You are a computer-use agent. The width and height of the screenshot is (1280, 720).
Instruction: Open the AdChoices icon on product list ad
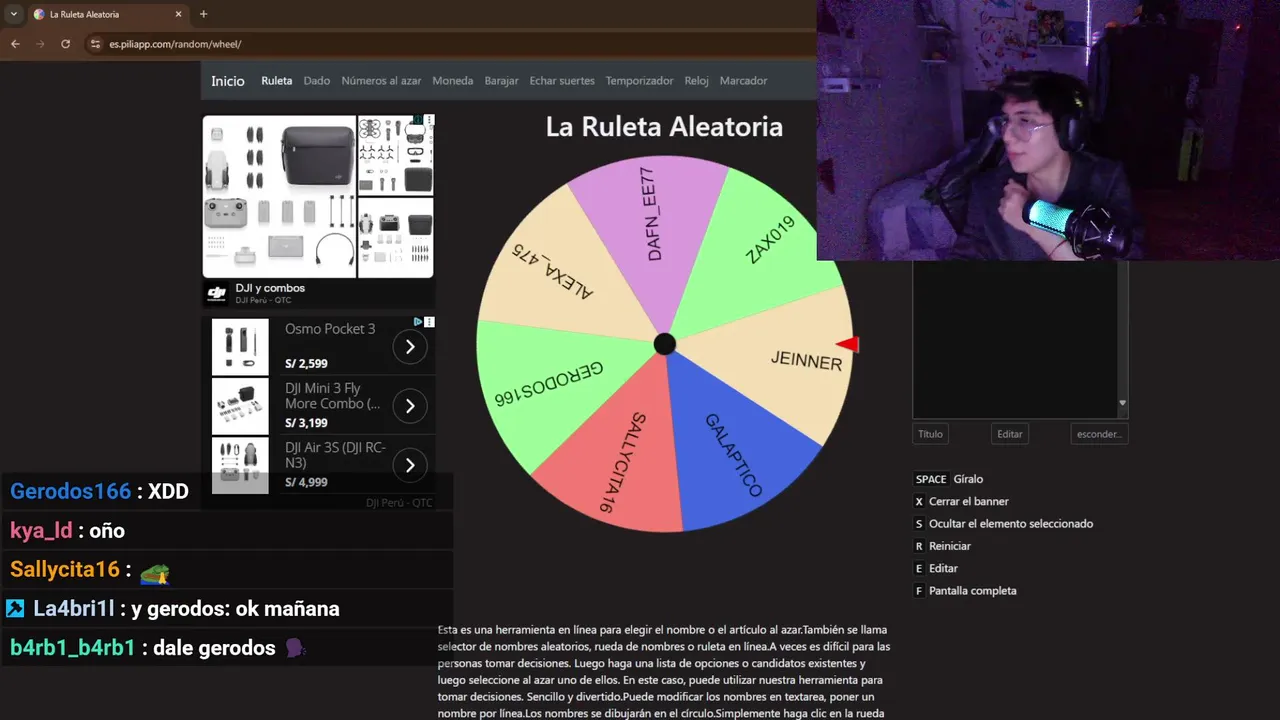point(419,322)
